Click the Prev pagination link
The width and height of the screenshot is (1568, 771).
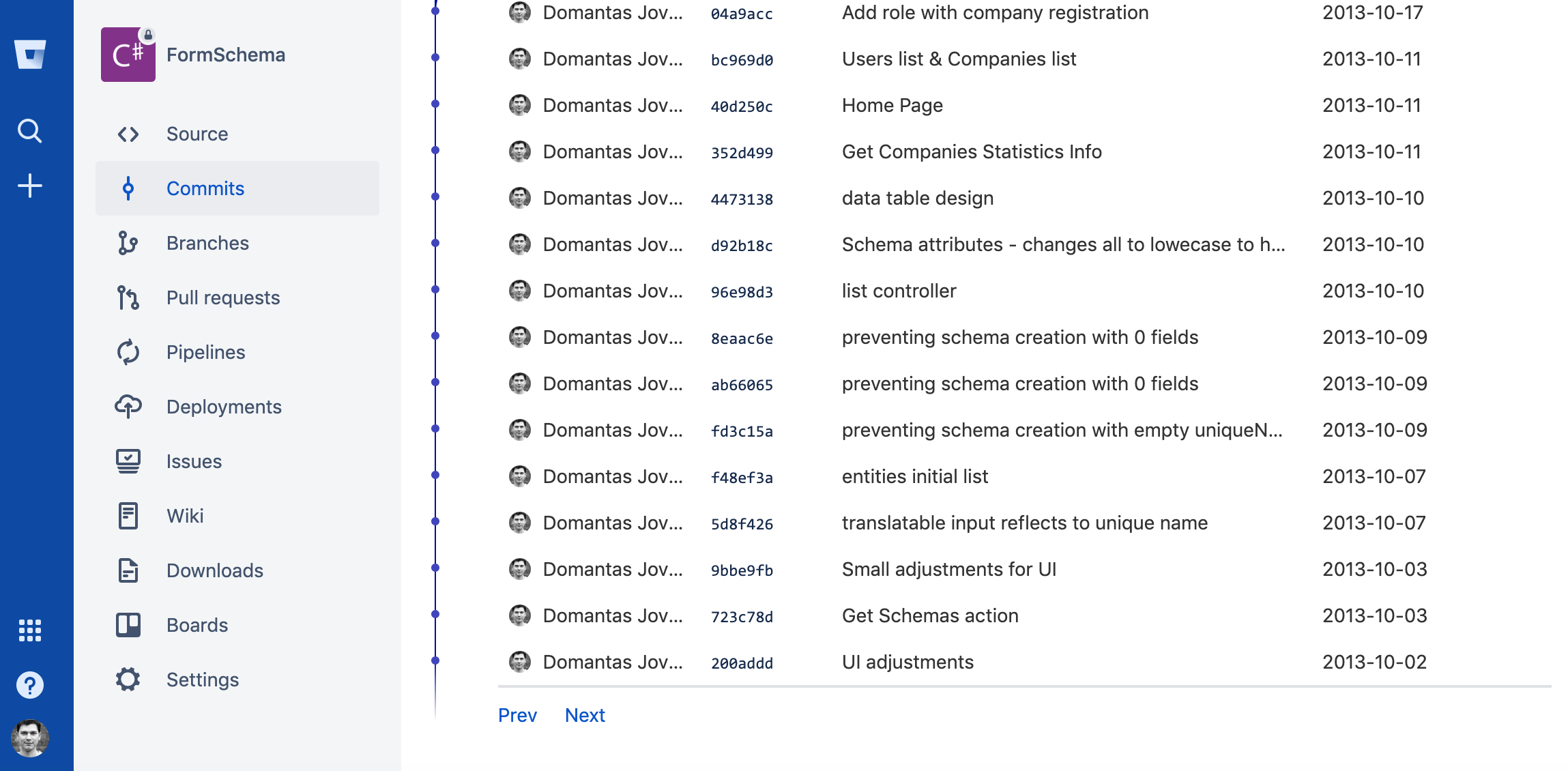(517, 715)
